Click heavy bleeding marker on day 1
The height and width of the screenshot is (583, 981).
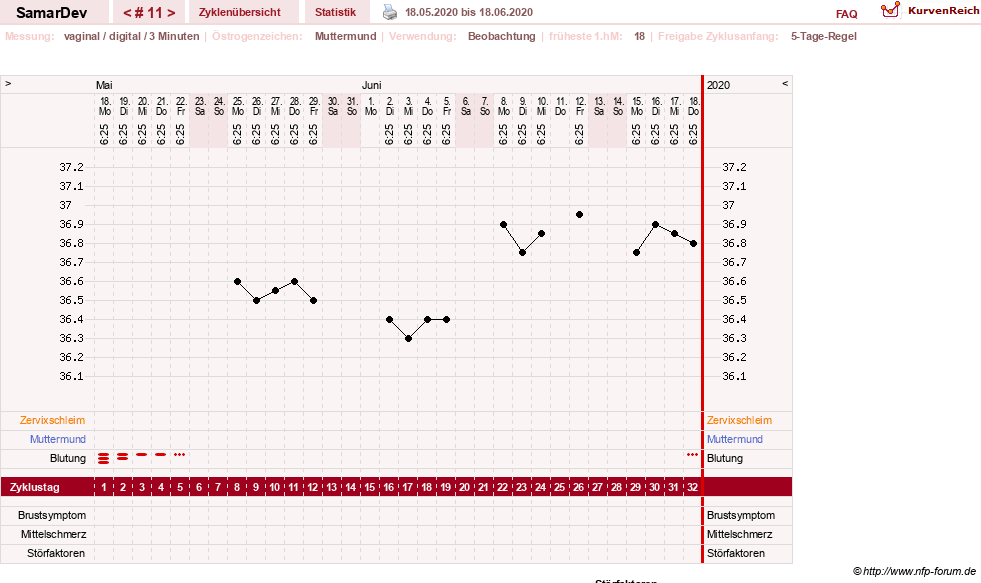pos(104,459)
